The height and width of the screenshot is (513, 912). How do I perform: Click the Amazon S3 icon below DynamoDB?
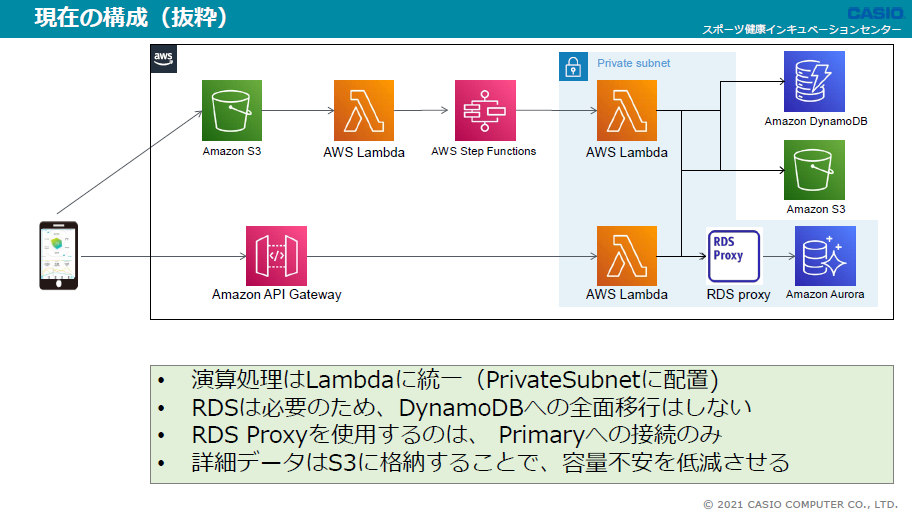click(x=814, y=170)
